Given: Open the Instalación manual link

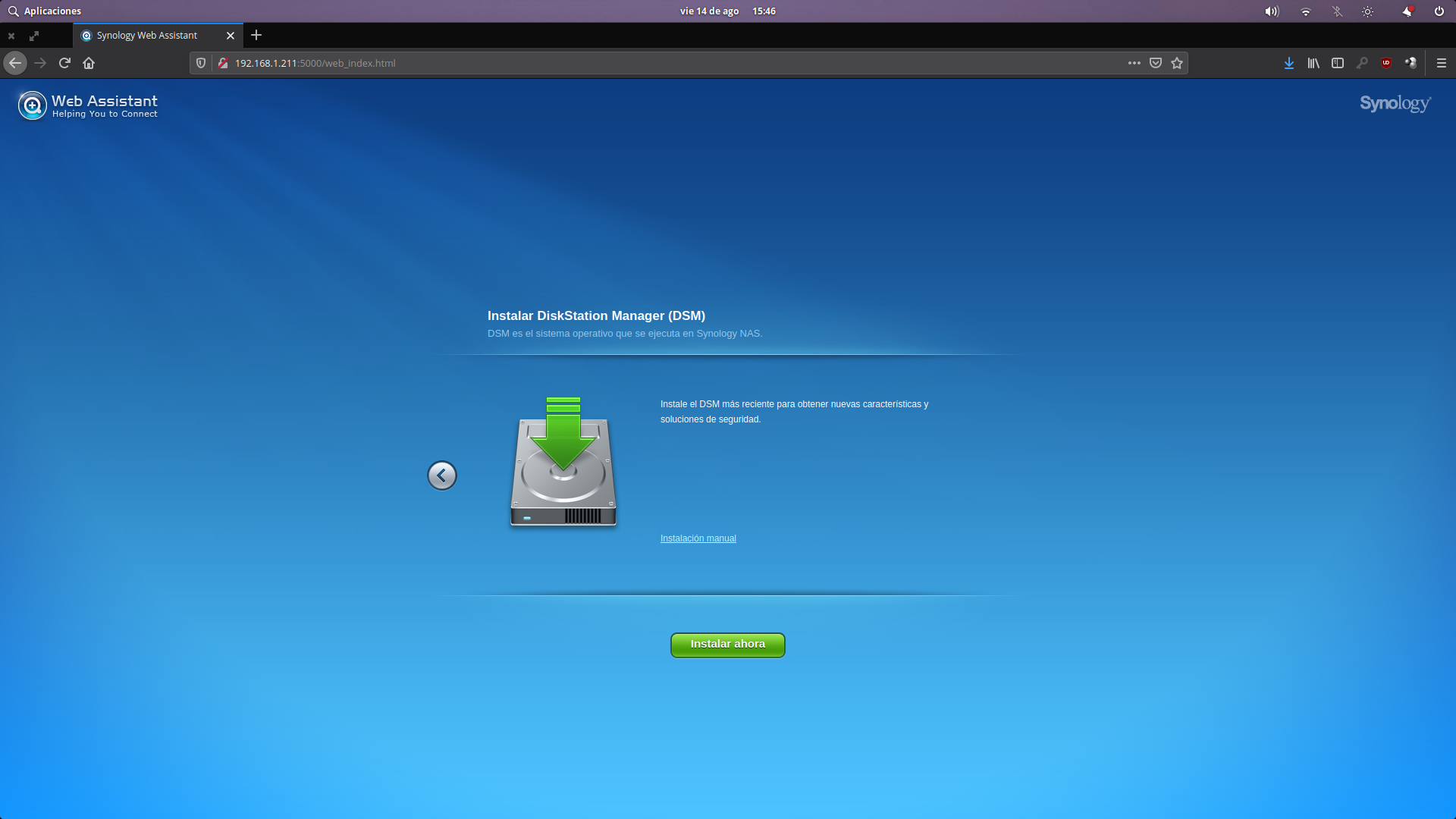Looking at the screenshot, I should (x=698, y=538).
